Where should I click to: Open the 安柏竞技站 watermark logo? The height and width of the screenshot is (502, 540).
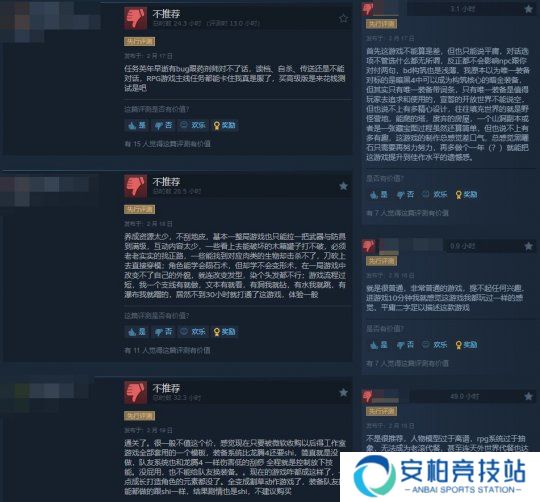coord(440,477)
